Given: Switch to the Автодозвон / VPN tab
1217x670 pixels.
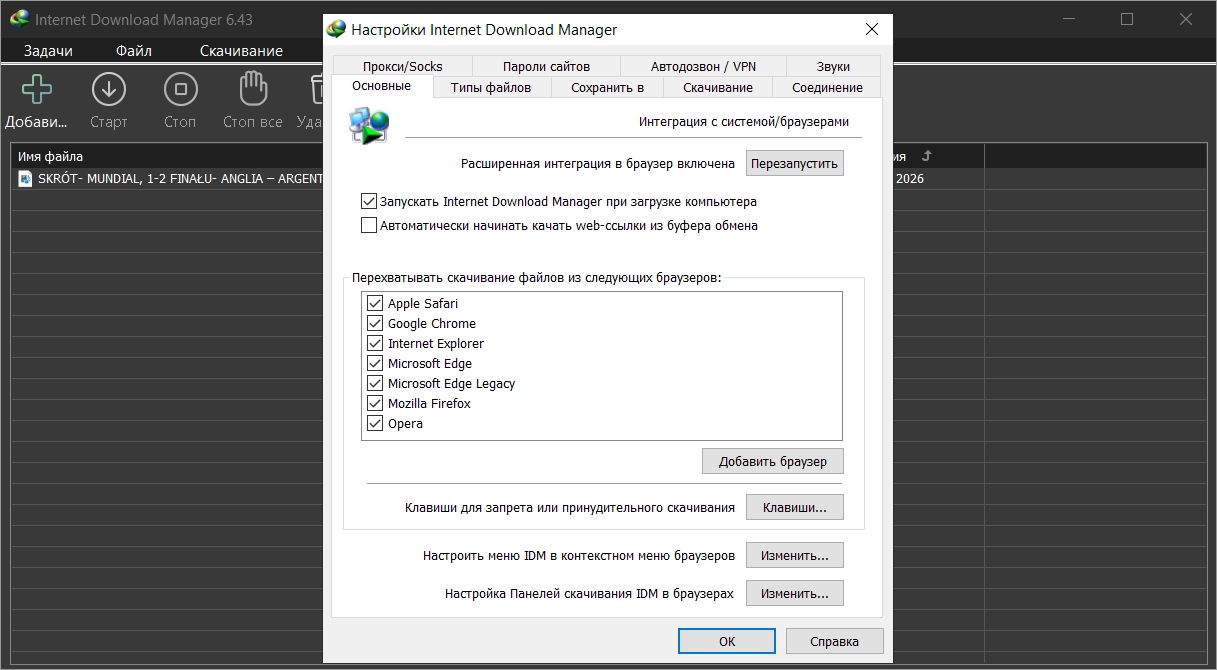Looking at the screenshot, I should [703, 66].
